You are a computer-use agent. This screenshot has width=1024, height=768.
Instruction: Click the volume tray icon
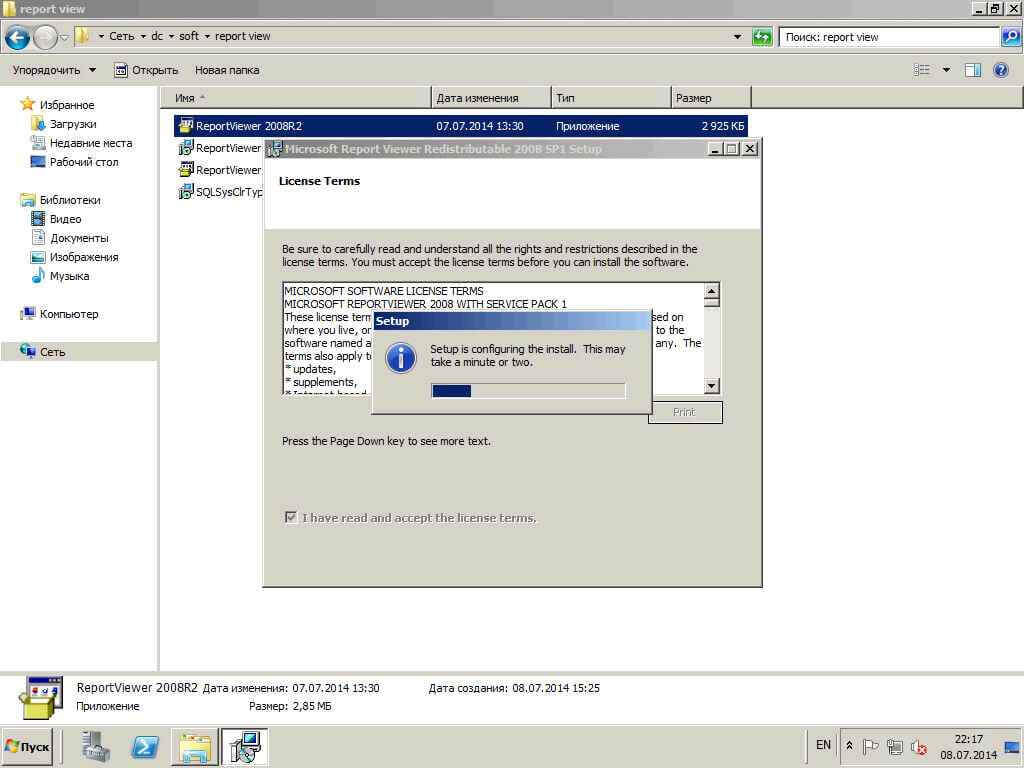click(918, 746)
